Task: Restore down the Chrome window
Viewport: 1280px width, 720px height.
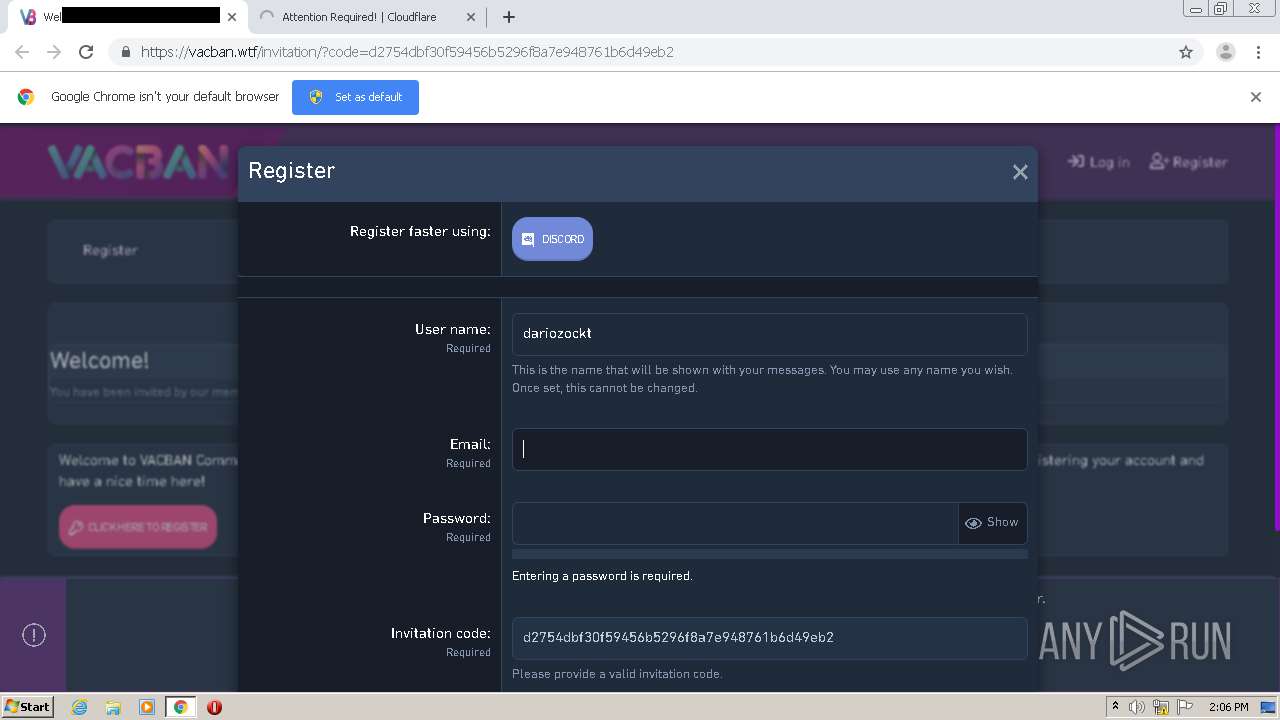Action: coord(1220,9)
